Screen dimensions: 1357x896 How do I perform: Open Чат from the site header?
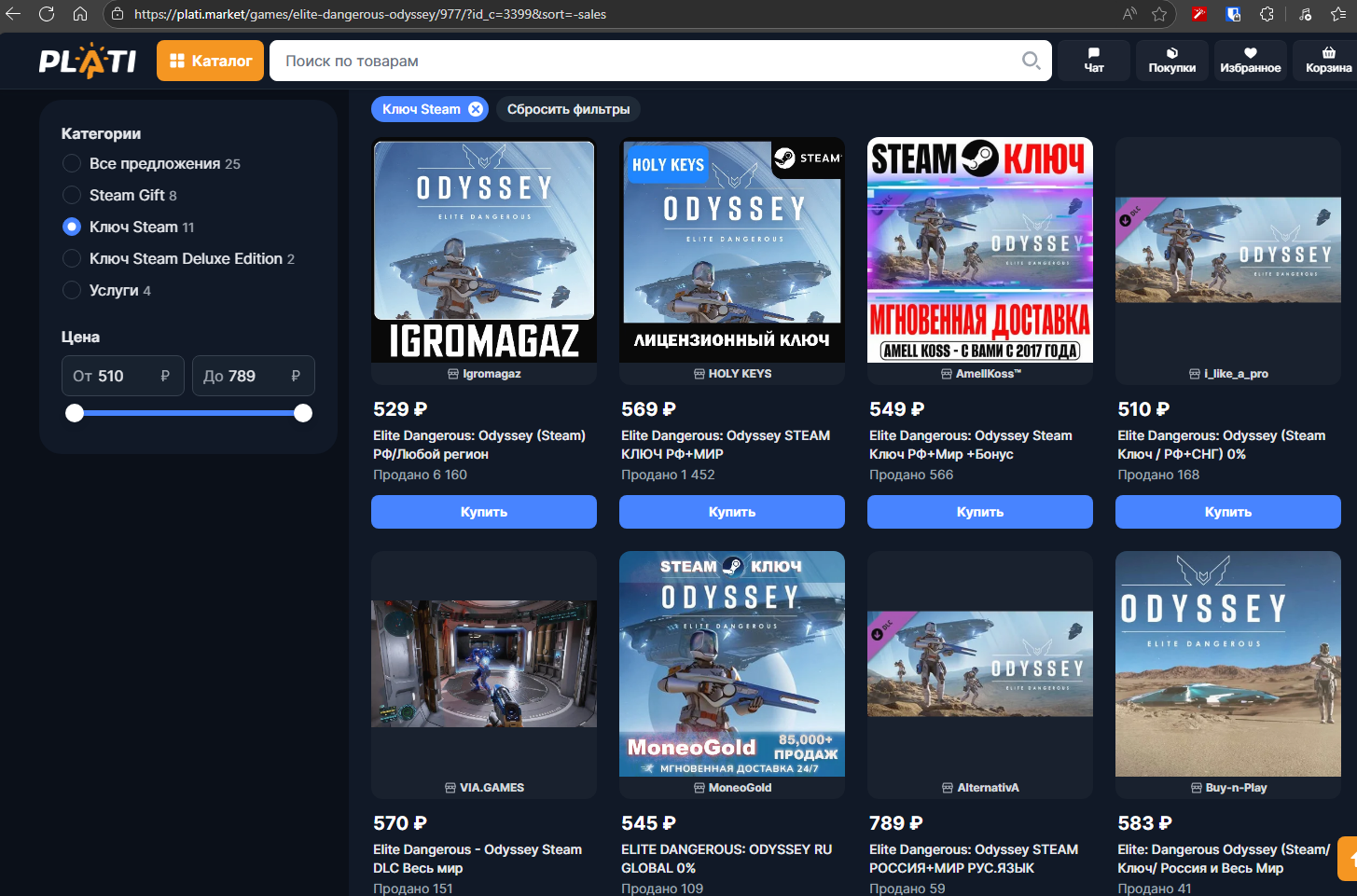[1094, 61]
